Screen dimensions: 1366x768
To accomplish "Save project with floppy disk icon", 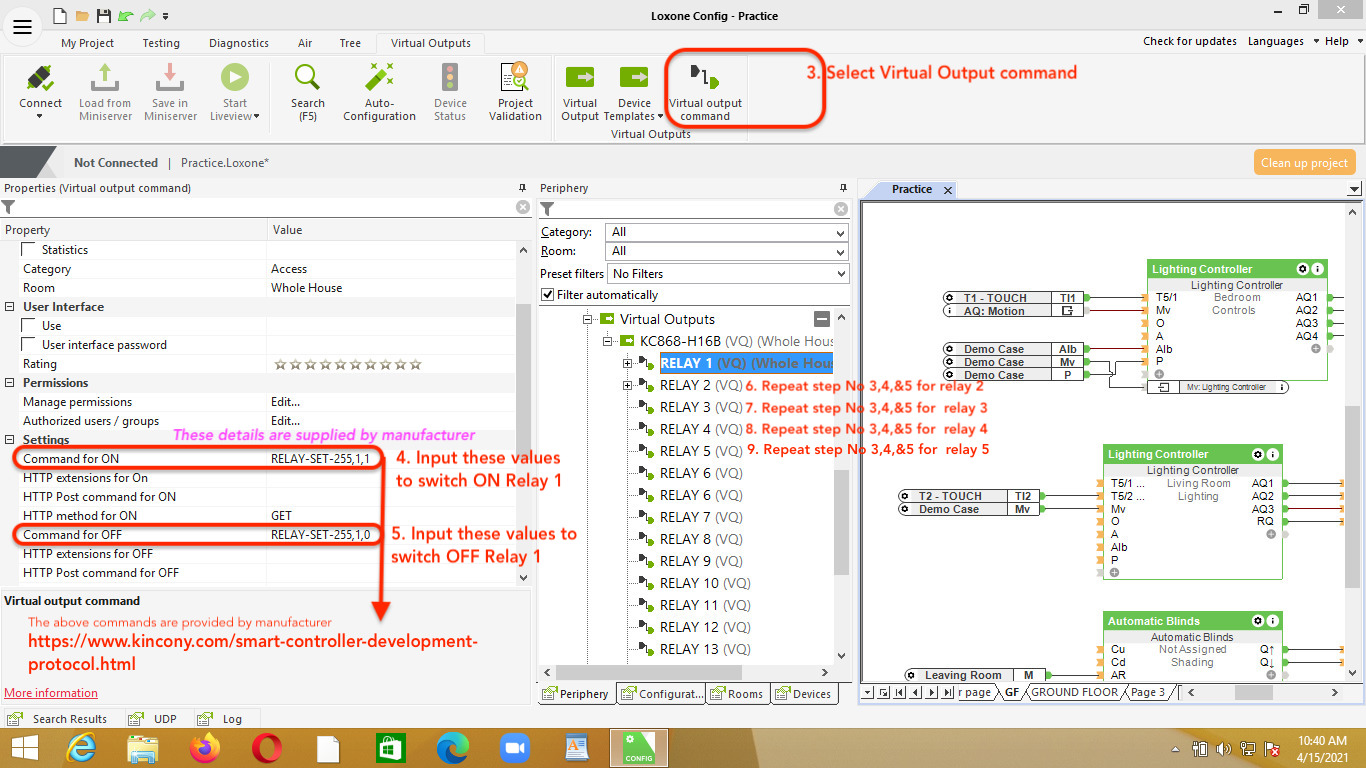I will [x=103, y=16].
